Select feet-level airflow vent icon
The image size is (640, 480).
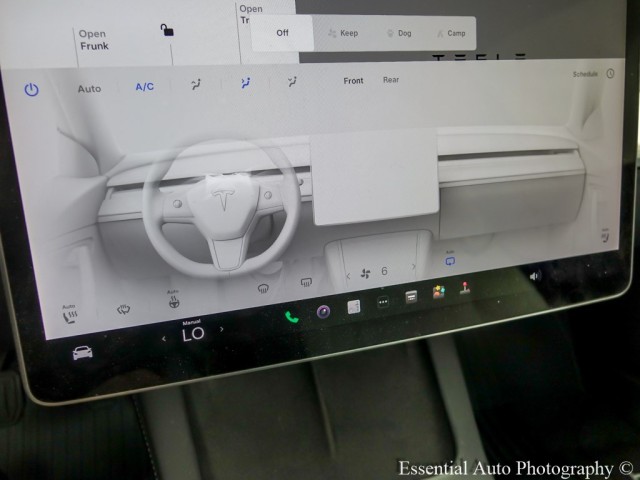coord(292,82)
